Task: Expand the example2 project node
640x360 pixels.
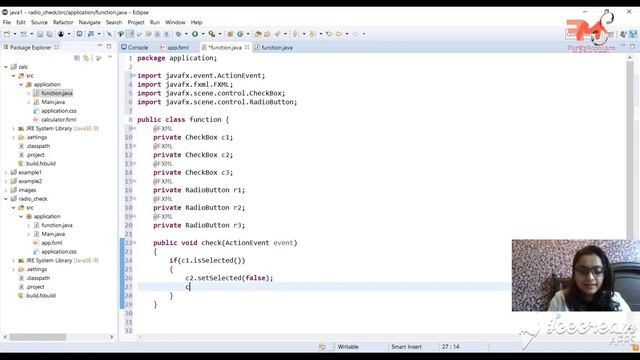Action: pos(6,181)
